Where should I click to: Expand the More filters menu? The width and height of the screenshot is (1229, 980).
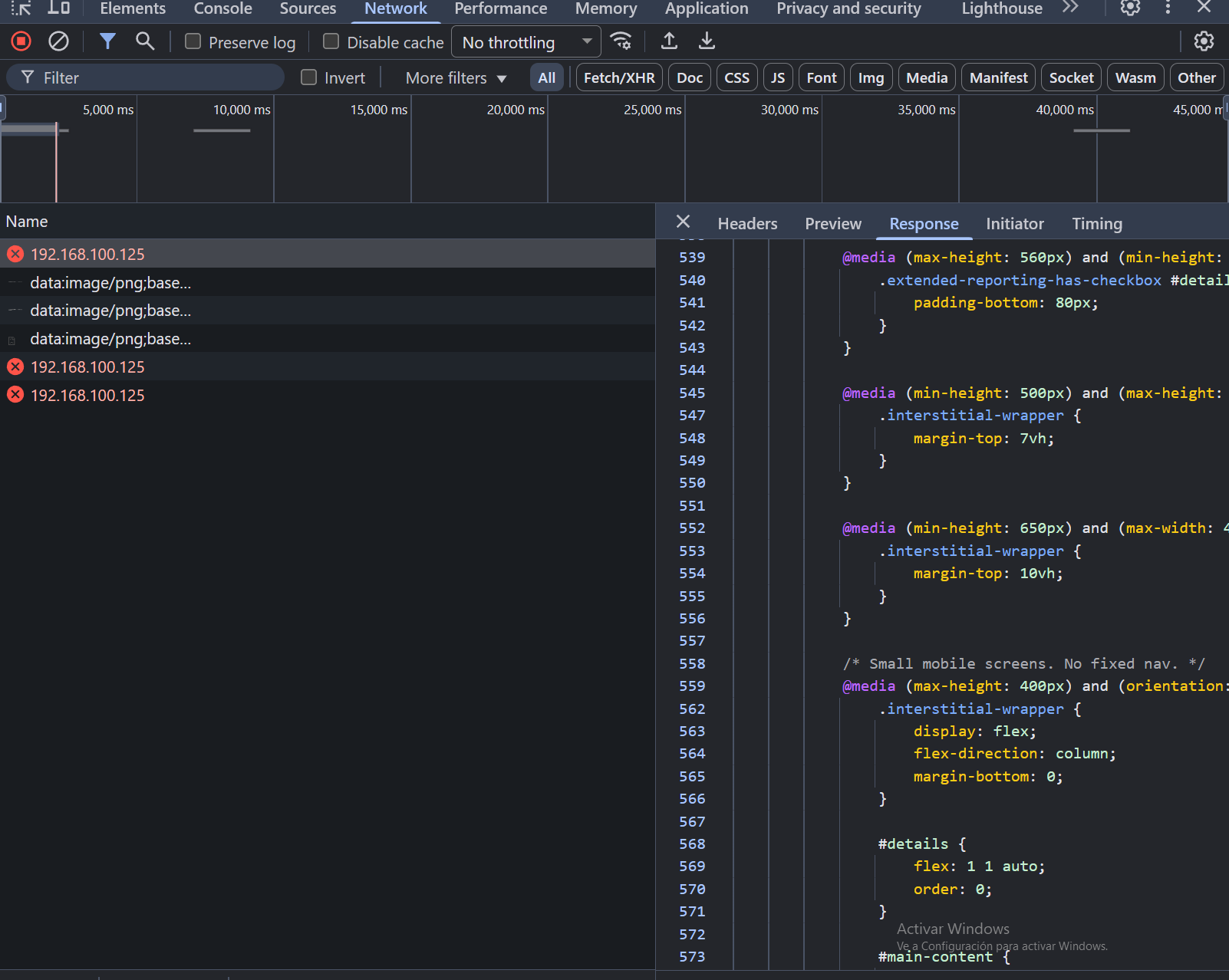456,78
